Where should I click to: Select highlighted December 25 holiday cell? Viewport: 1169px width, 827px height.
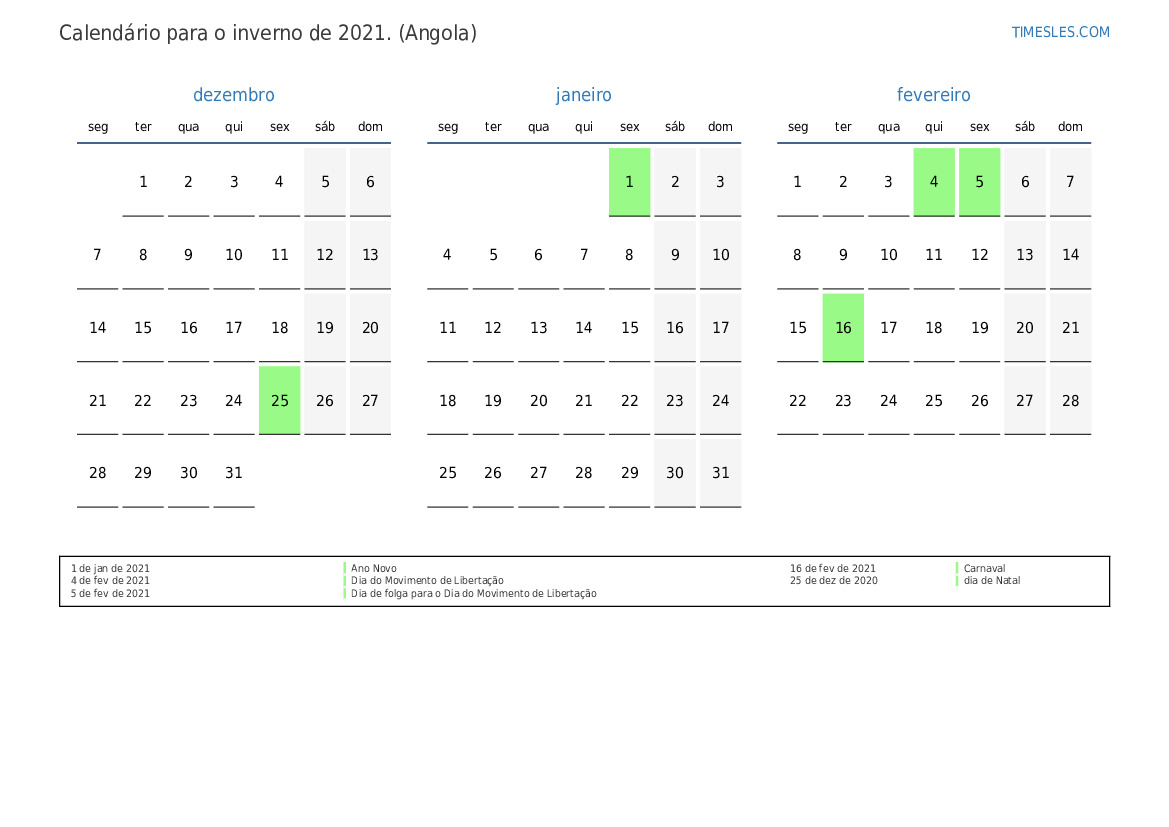pos(279,400)
